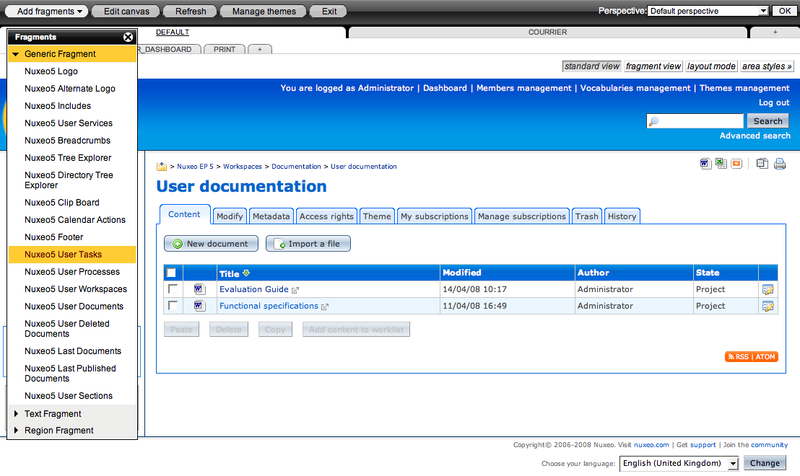Switch to standard view
This screenshot has width=800, height=476.
point(592,66)
